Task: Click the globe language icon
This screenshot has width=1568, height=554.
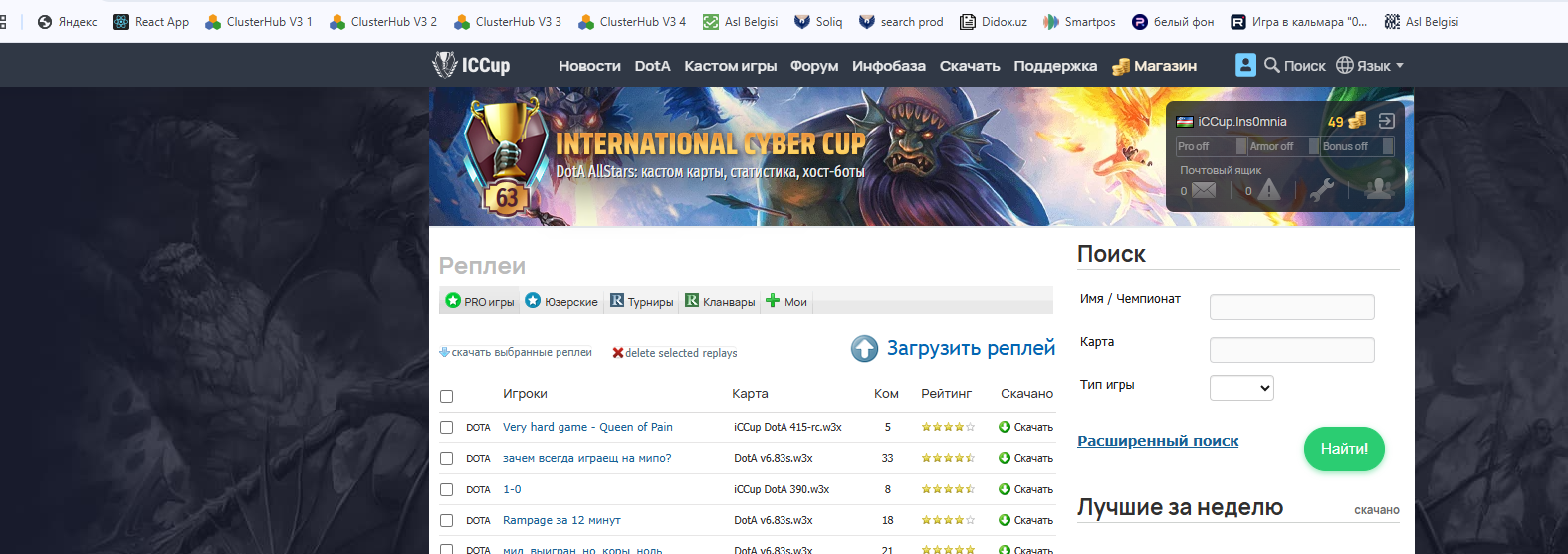Action: [1345, 65]
